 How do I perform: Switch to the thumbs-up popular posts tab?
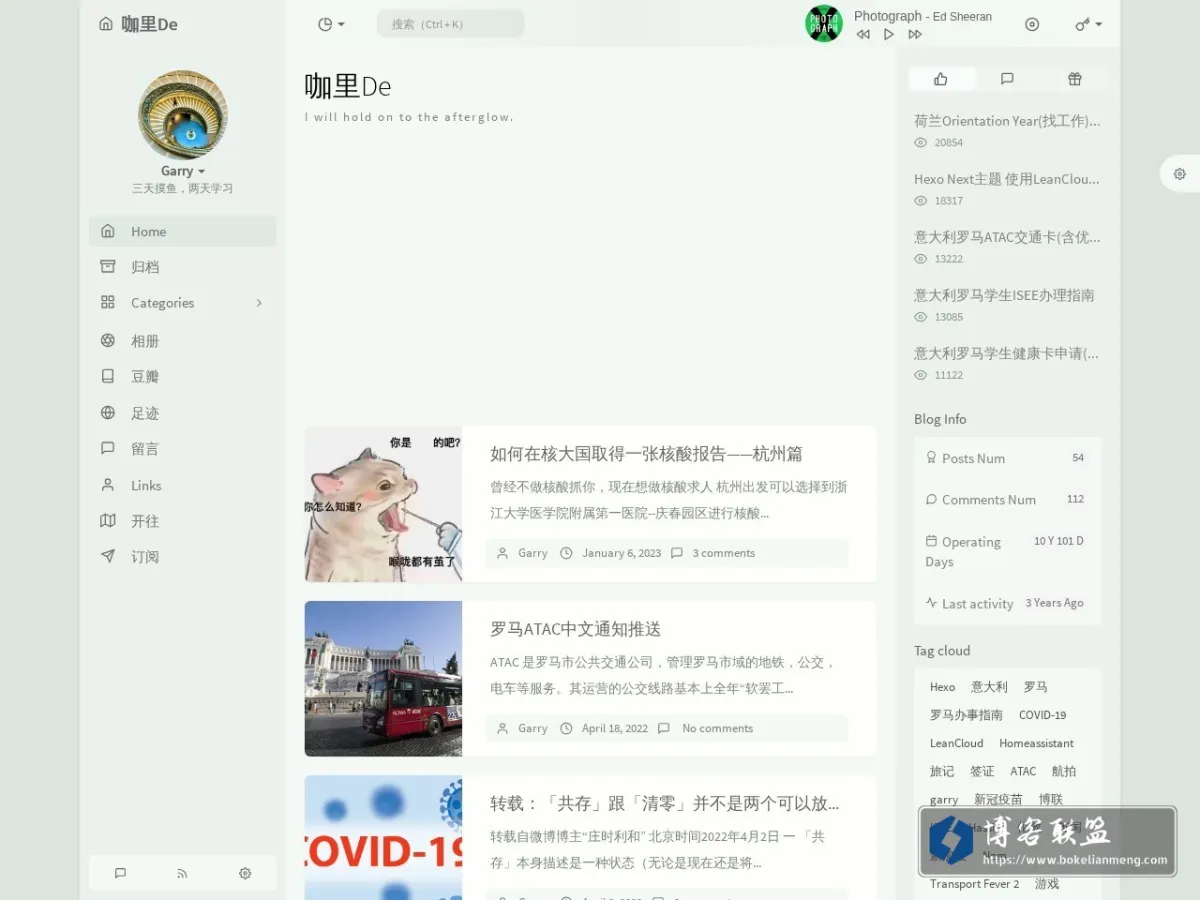(941, 79)
